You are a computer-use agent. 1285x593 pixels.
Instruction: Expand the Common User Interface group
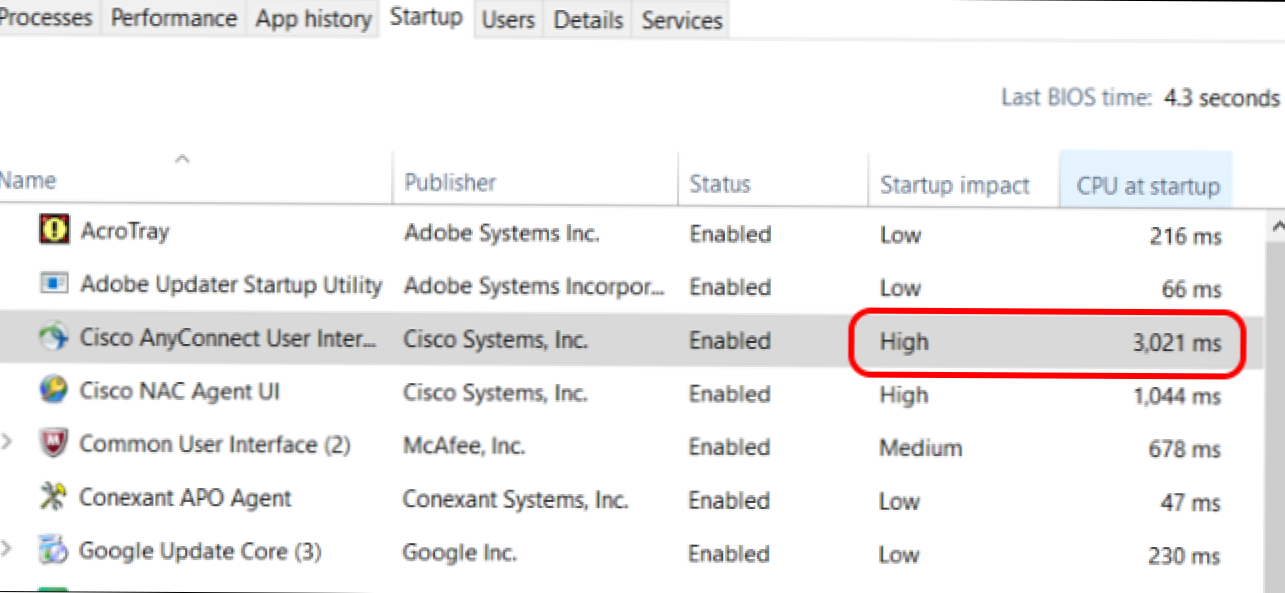click(x=8, y=444)
